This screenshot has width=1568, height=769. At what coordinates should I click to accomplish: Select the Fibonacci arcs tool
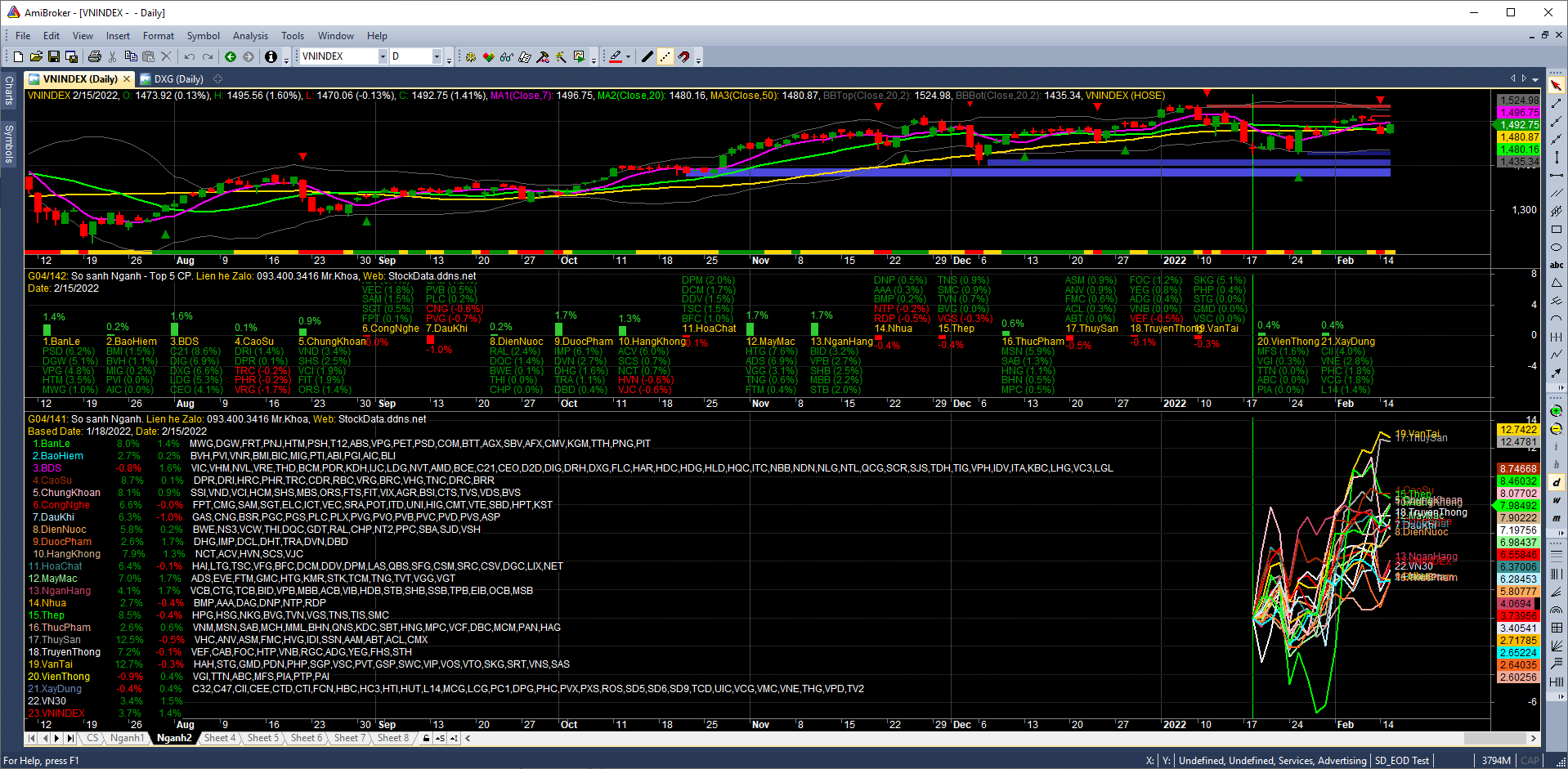[1556, 610]
